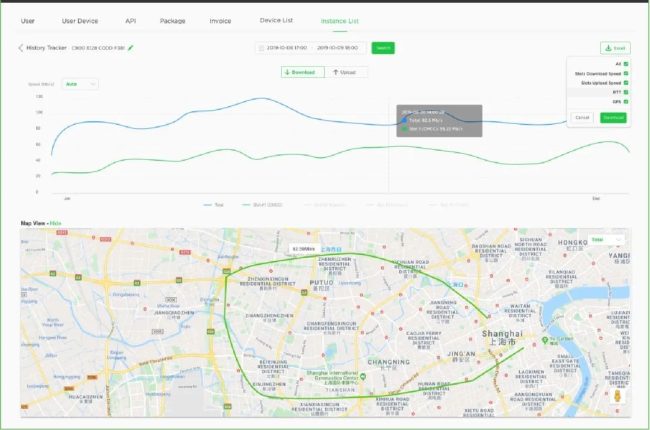Open the Total dropdown on the map

606,240
